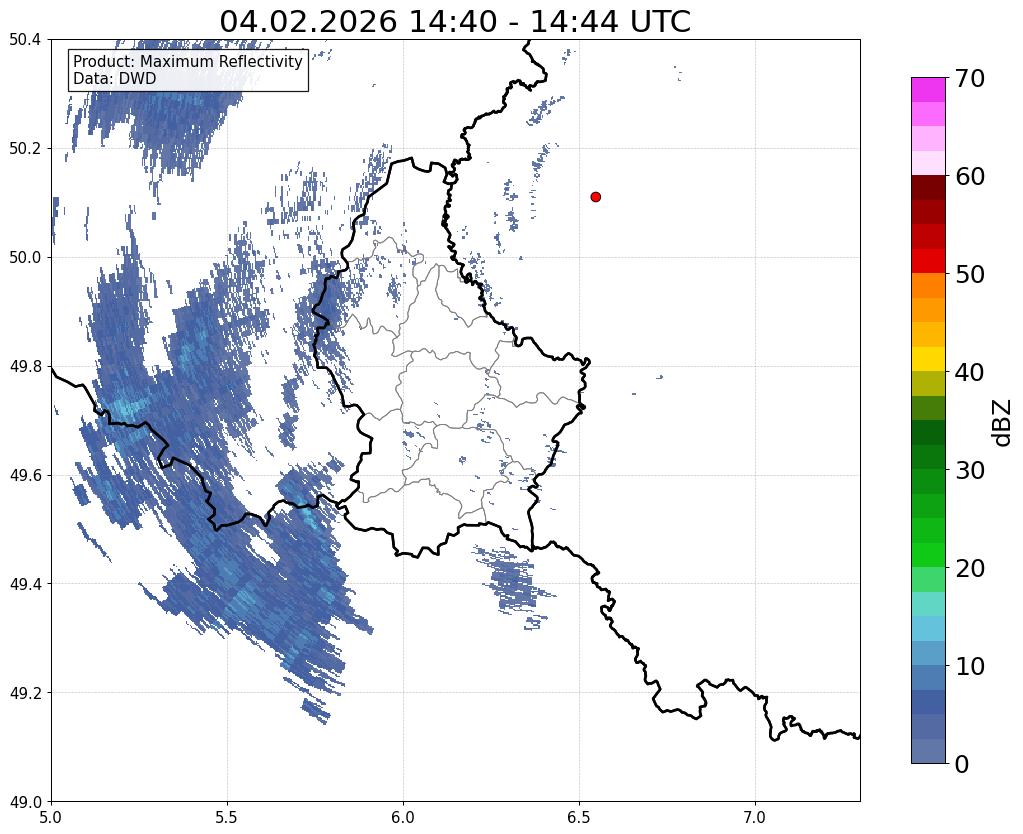1023x834 pixels.
Task: Click the longitude tick label '7.0'
Action: click(755, 818)
